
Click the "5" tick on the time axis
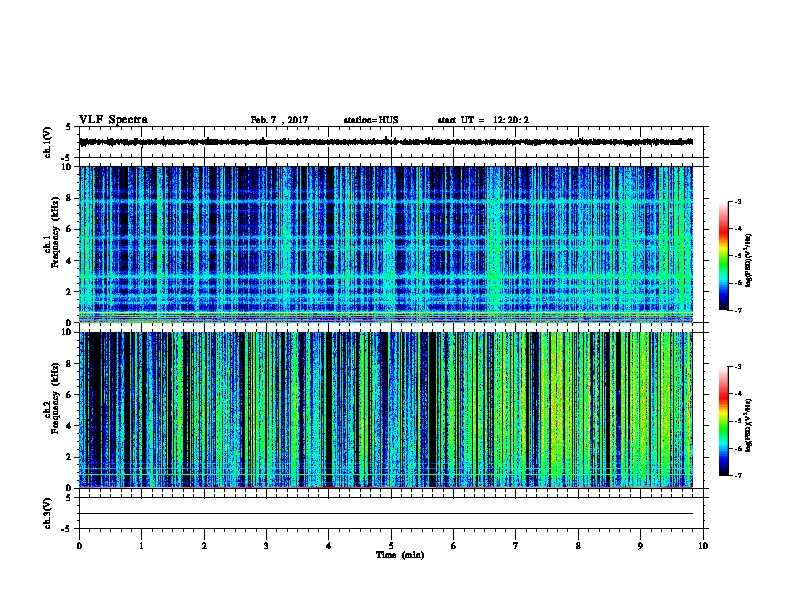391,546
